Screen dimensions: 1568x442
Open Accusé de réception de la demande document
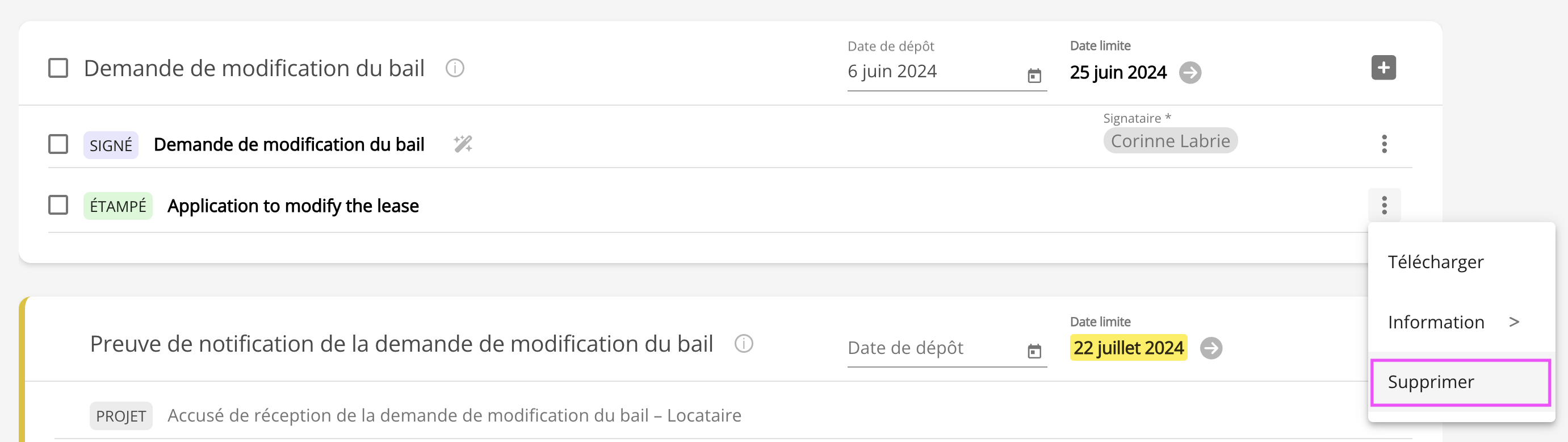point(454,415)
